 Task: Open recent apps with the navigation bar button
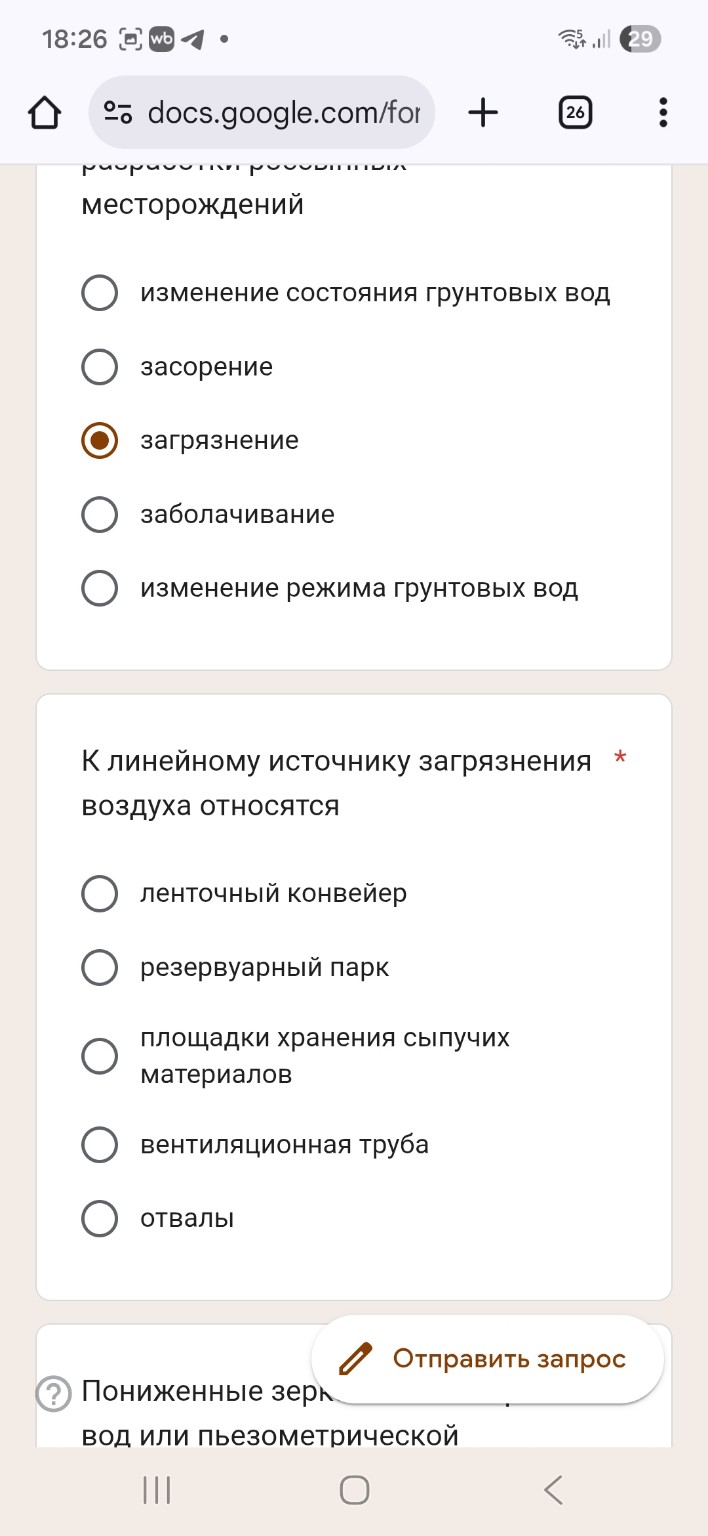tap(156, 1489)
